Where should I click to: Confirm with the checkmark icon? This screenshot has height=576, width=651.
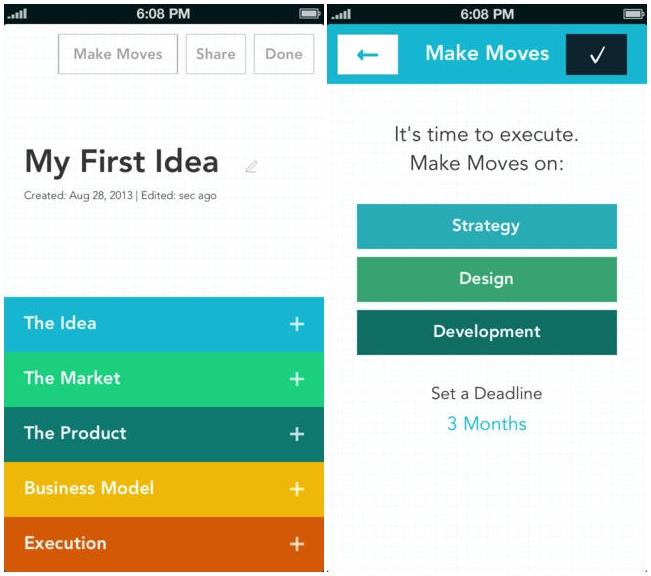pyautogui.click(x=596, y=54)
